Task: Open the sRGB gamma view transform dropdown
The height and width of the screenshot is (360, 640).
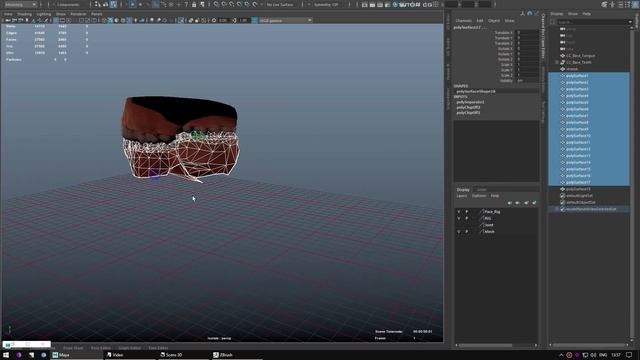Action: (x=286, y=20)
